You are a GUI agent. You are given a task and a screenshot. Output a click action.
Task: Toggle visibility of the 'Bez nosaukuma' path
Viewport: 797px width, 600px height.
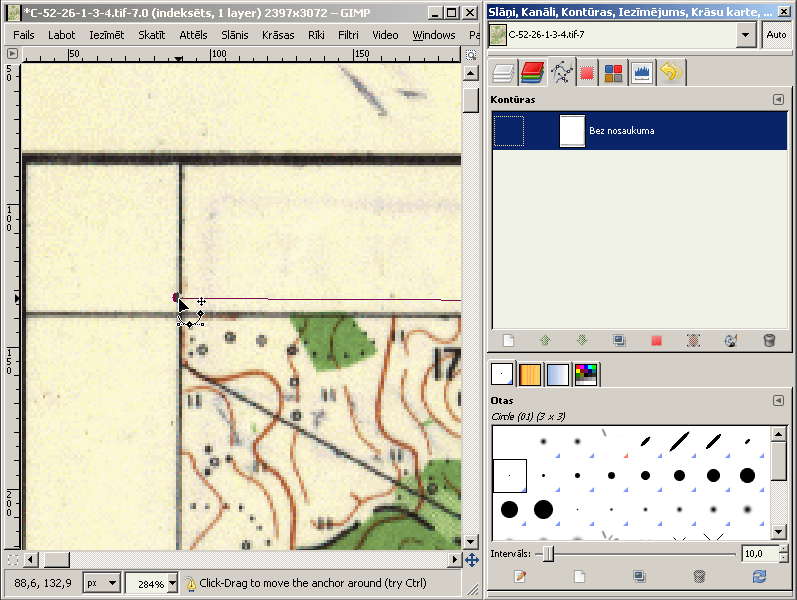[x=508, y=131]
